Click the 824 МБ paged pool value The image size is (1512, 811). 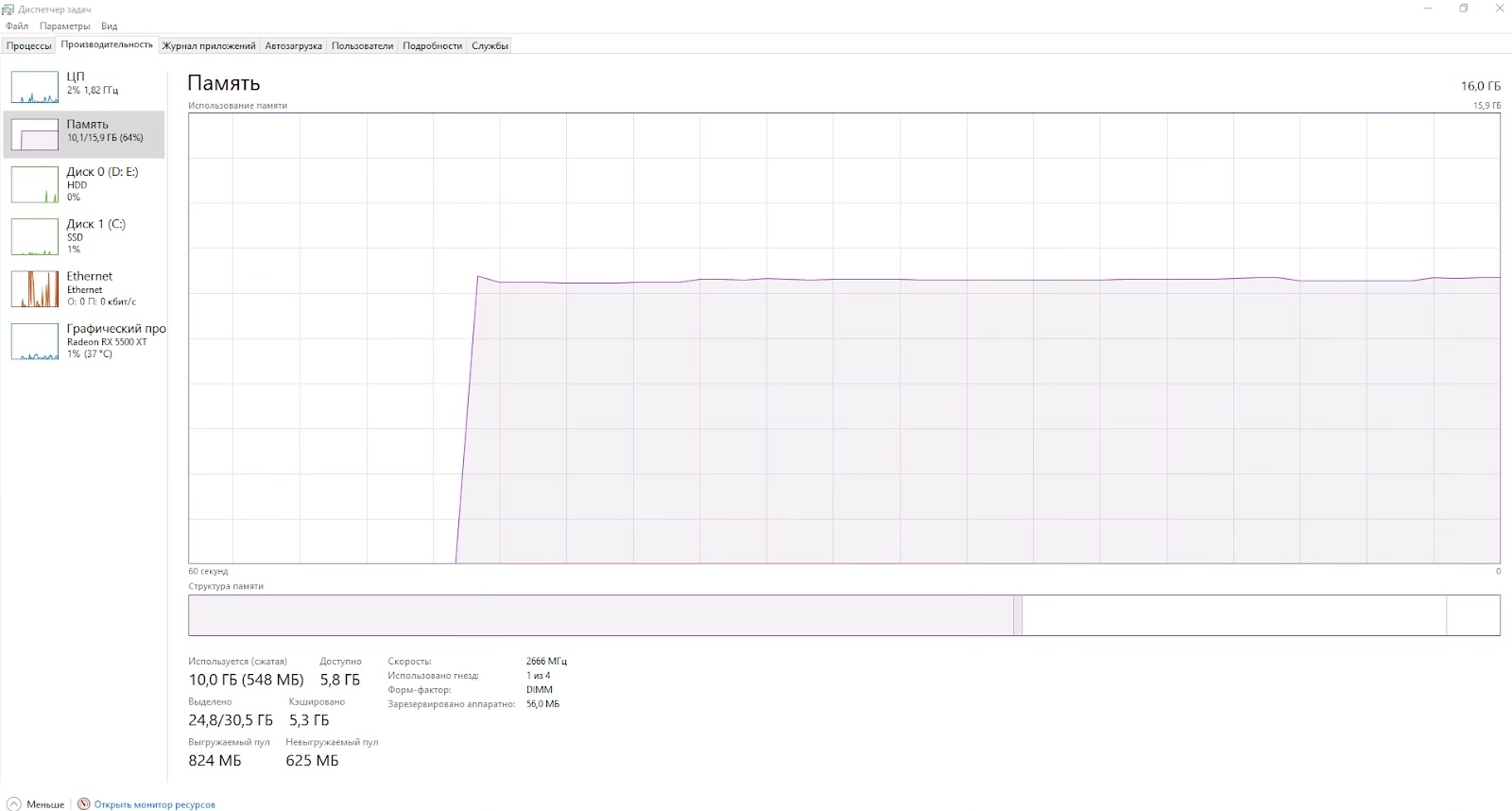pos(215,761)
